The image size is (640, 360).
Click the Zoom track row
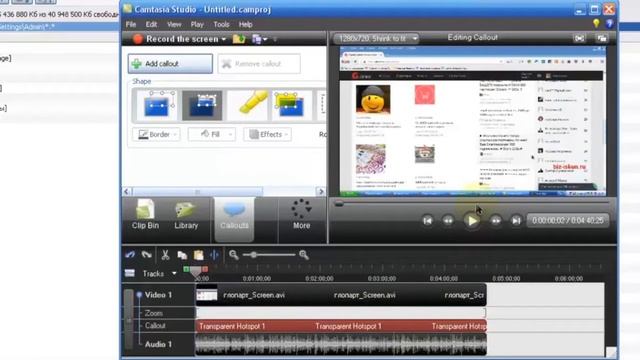click(x=341, y=313)
